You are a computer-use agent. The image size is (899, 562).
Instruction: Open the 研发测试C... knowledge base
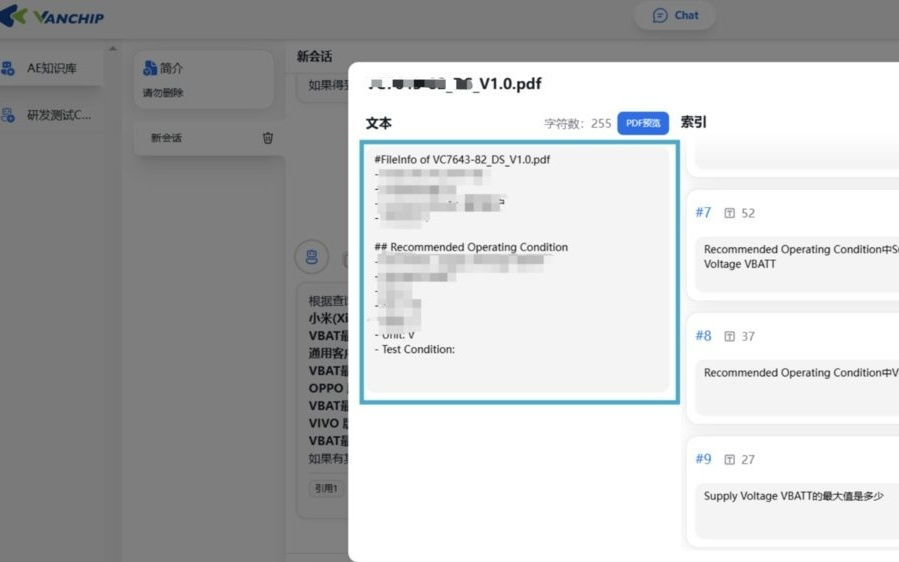tap(50, 115)
